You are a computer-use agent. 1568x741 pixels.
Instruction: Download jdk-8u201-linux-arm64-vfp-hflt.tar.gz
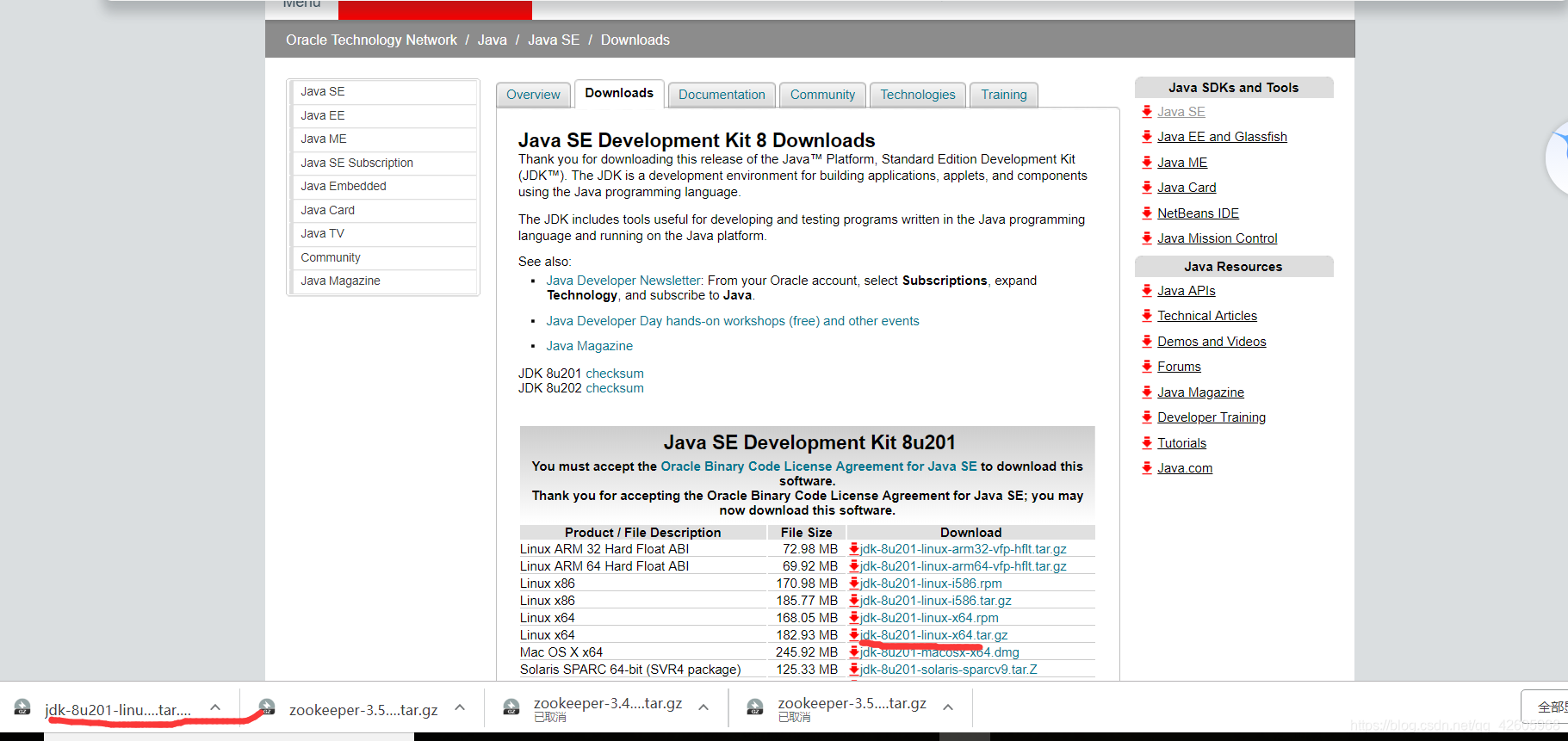pyautogui.click(x=963, y=566)
